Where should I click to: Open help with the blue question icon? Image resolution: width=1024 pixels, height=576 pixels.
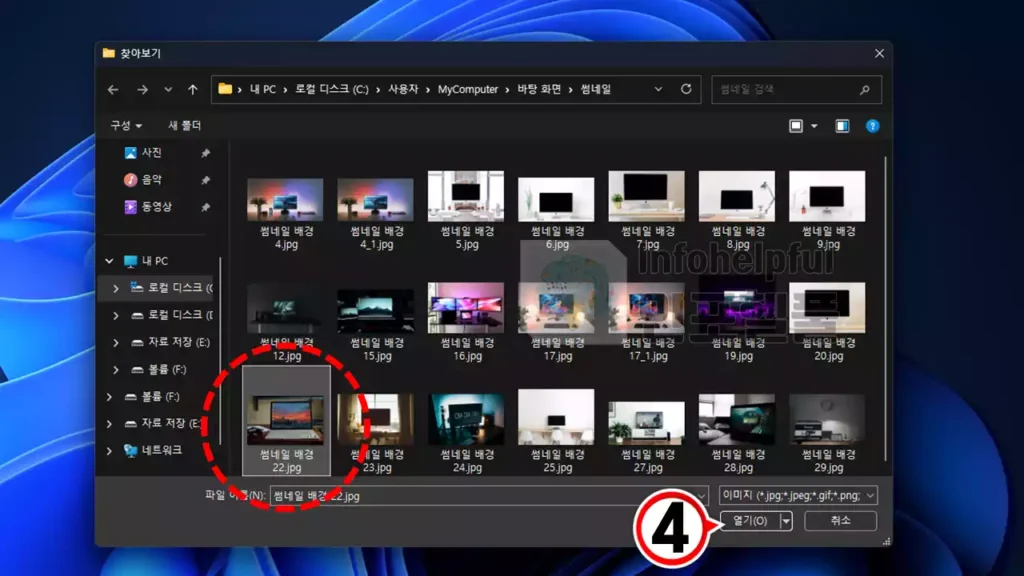click(872, 126)
